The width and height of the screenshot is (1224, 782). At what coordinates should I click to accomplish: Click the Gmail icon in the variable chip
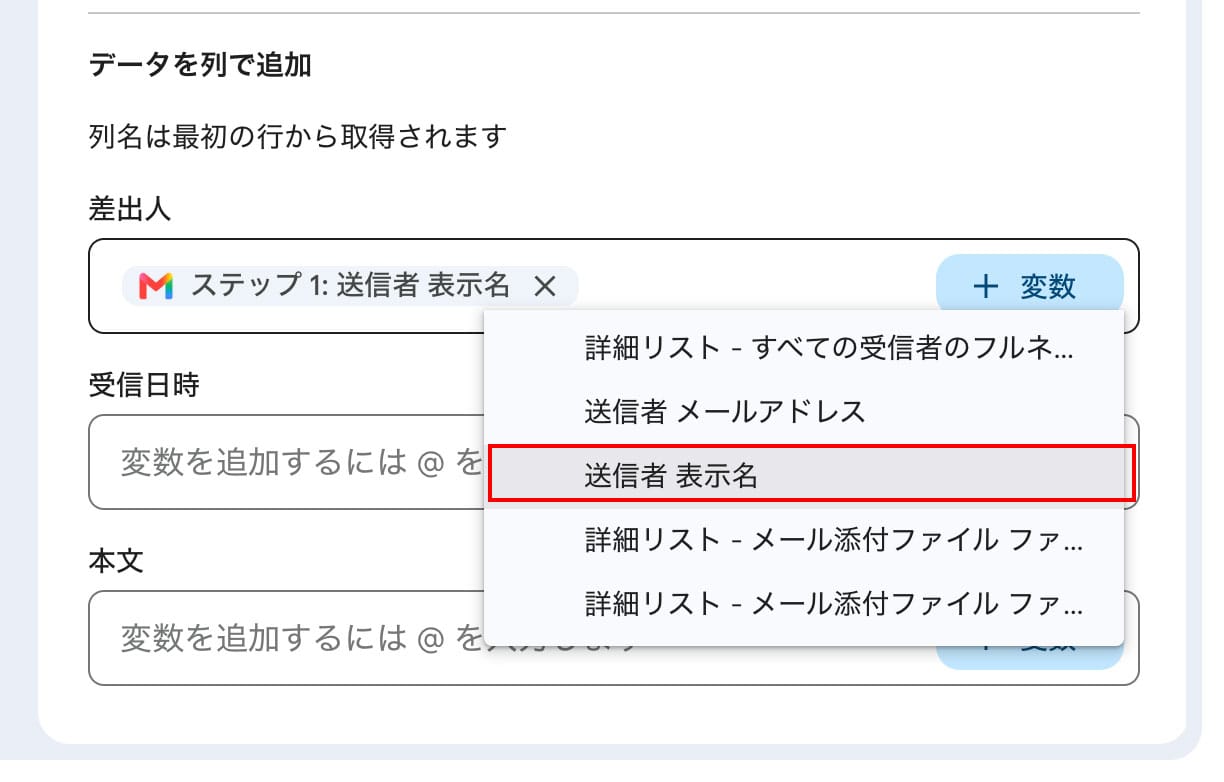pyautogui.click(x=156, y=287)
